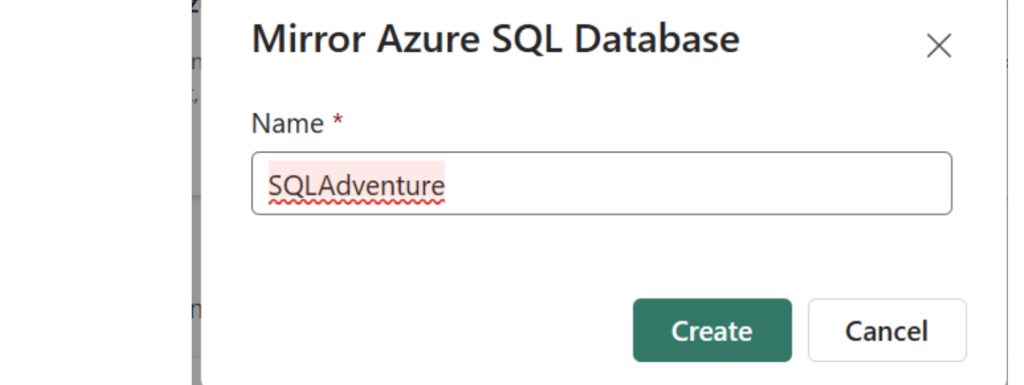Click white page area left of overlay

click(95, 196)
